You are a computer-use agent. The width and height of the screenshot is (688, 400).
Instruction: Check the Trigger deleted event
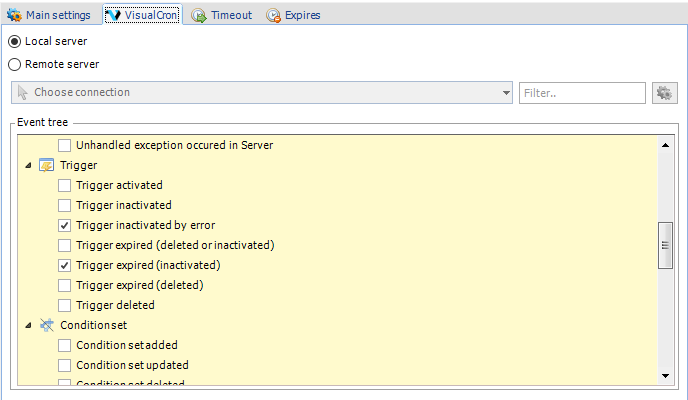coord(65,305)
